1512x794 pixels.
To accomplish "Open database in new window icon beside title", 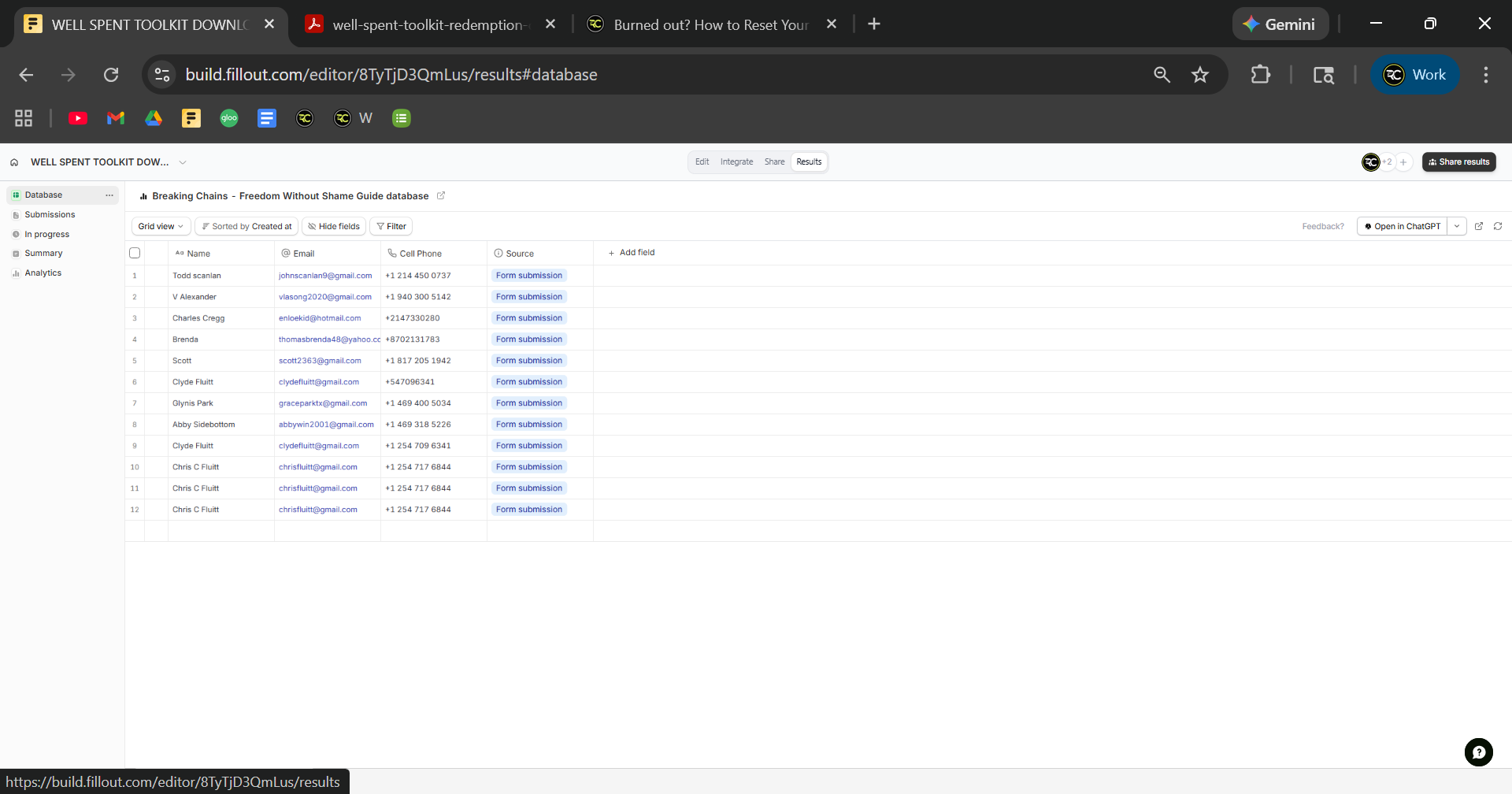I will click(441, 196).
